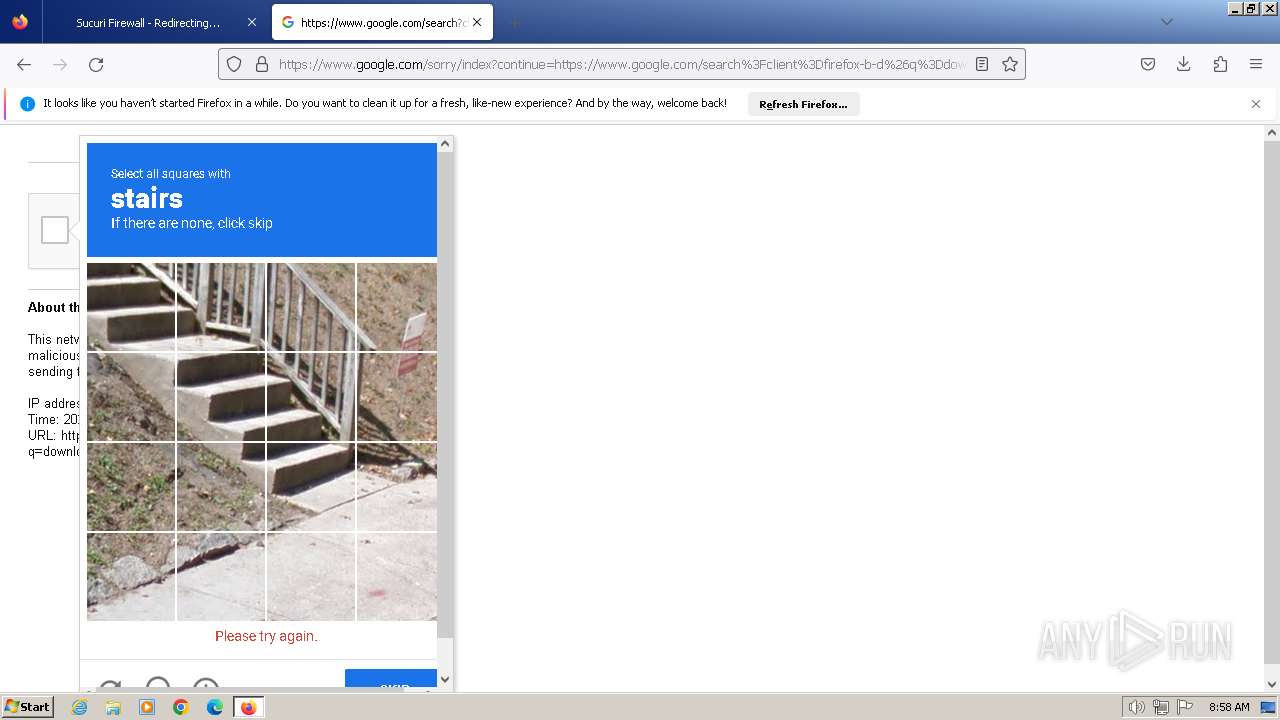Select second-row third-column railing tile
This screenshot has width=1280, height=720.
tap(311, 397)
